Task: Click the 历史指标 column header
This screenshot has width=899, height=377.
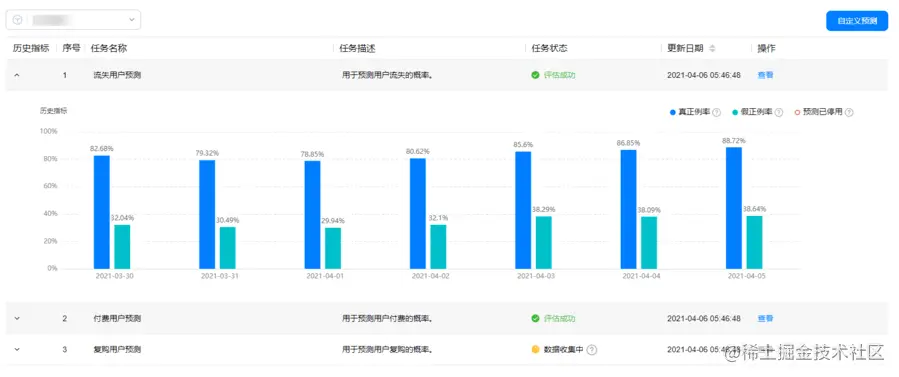Action: click(x=31, y=49)
